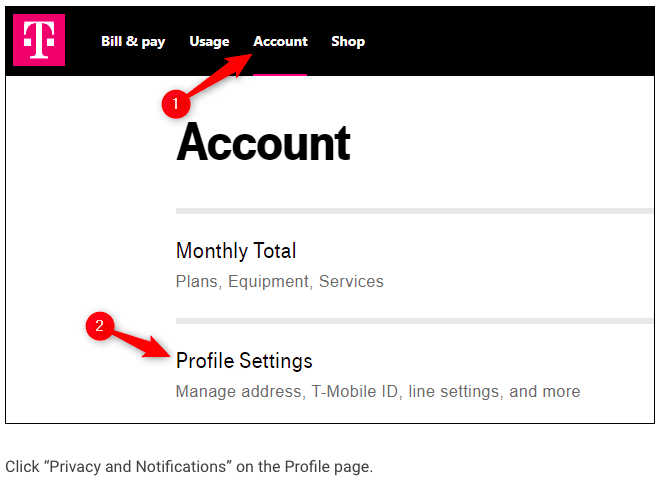
Task: Click the red arrow pointing at Profile Settings
Action: tap(142, 344)
